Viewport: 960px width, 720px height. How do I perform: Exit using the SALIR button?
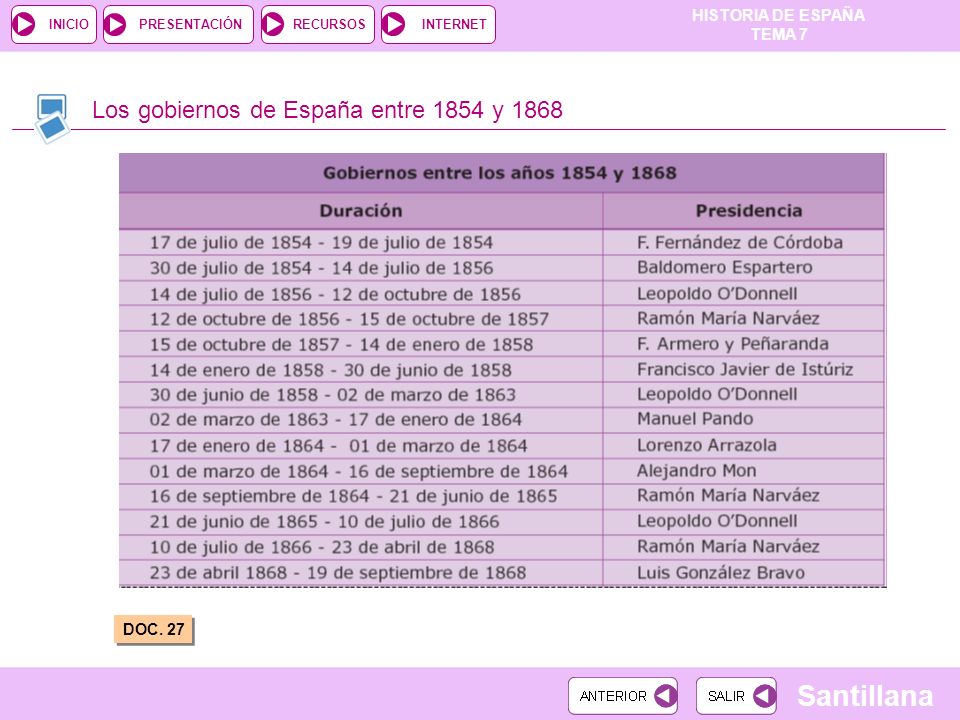point(737,696)
